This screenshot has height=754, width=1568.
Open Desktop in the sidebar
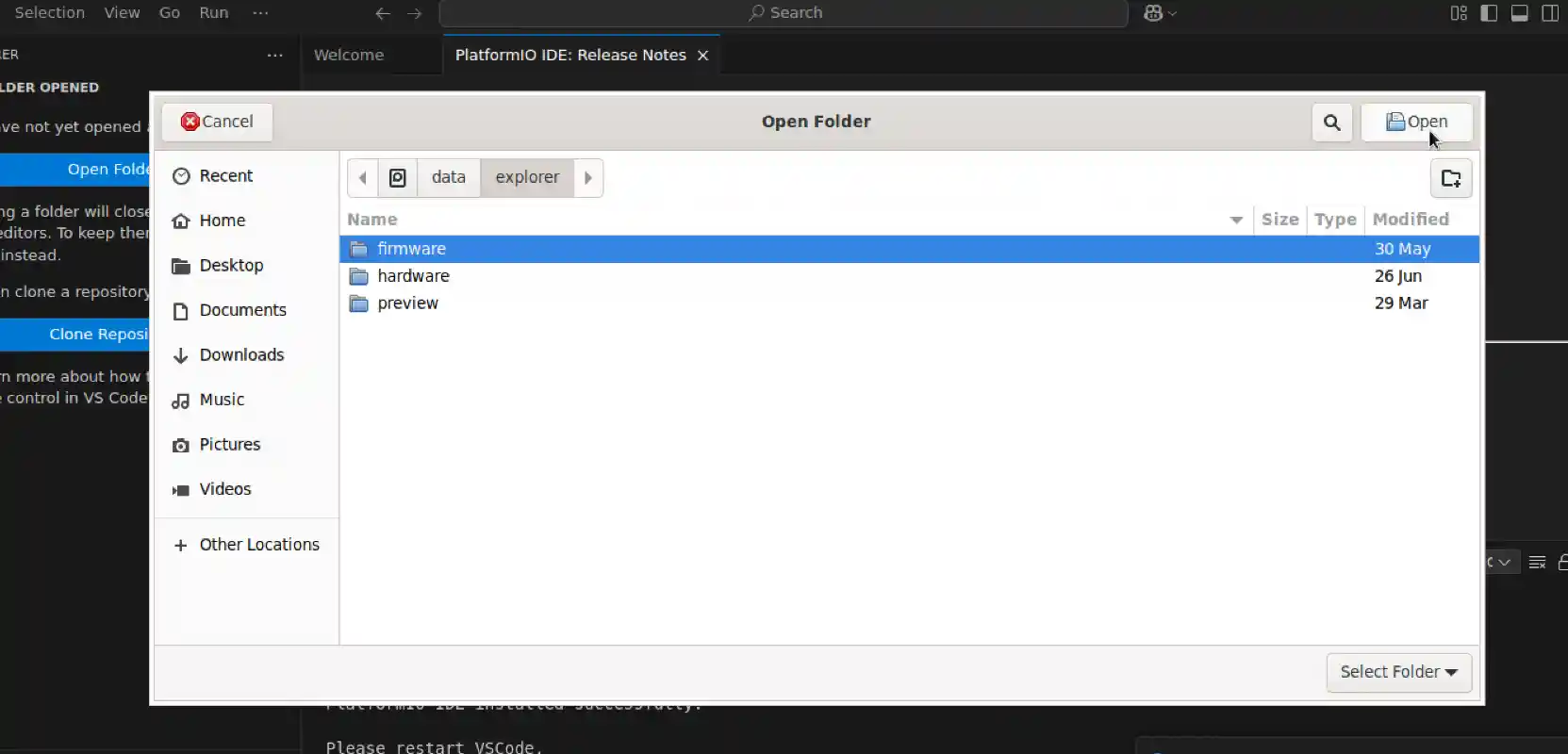(246, 266)
